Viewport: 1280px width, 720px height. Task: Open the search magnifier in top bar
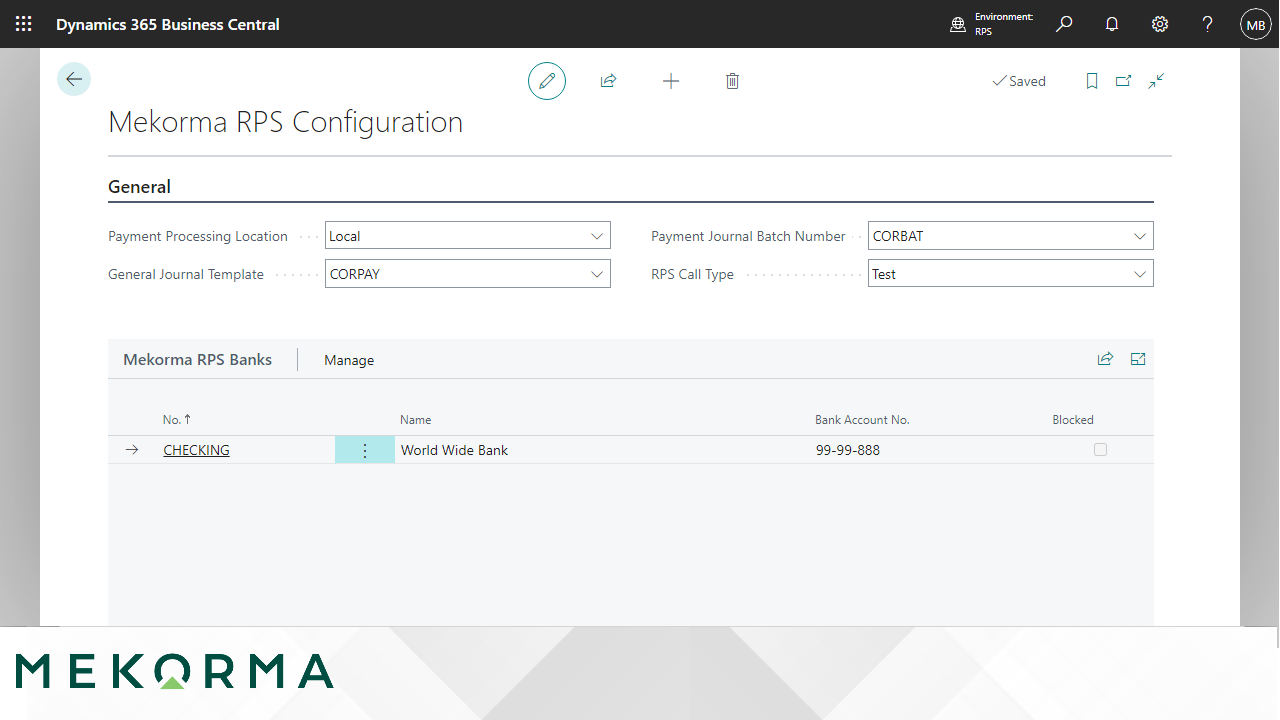coord(1064,24)
